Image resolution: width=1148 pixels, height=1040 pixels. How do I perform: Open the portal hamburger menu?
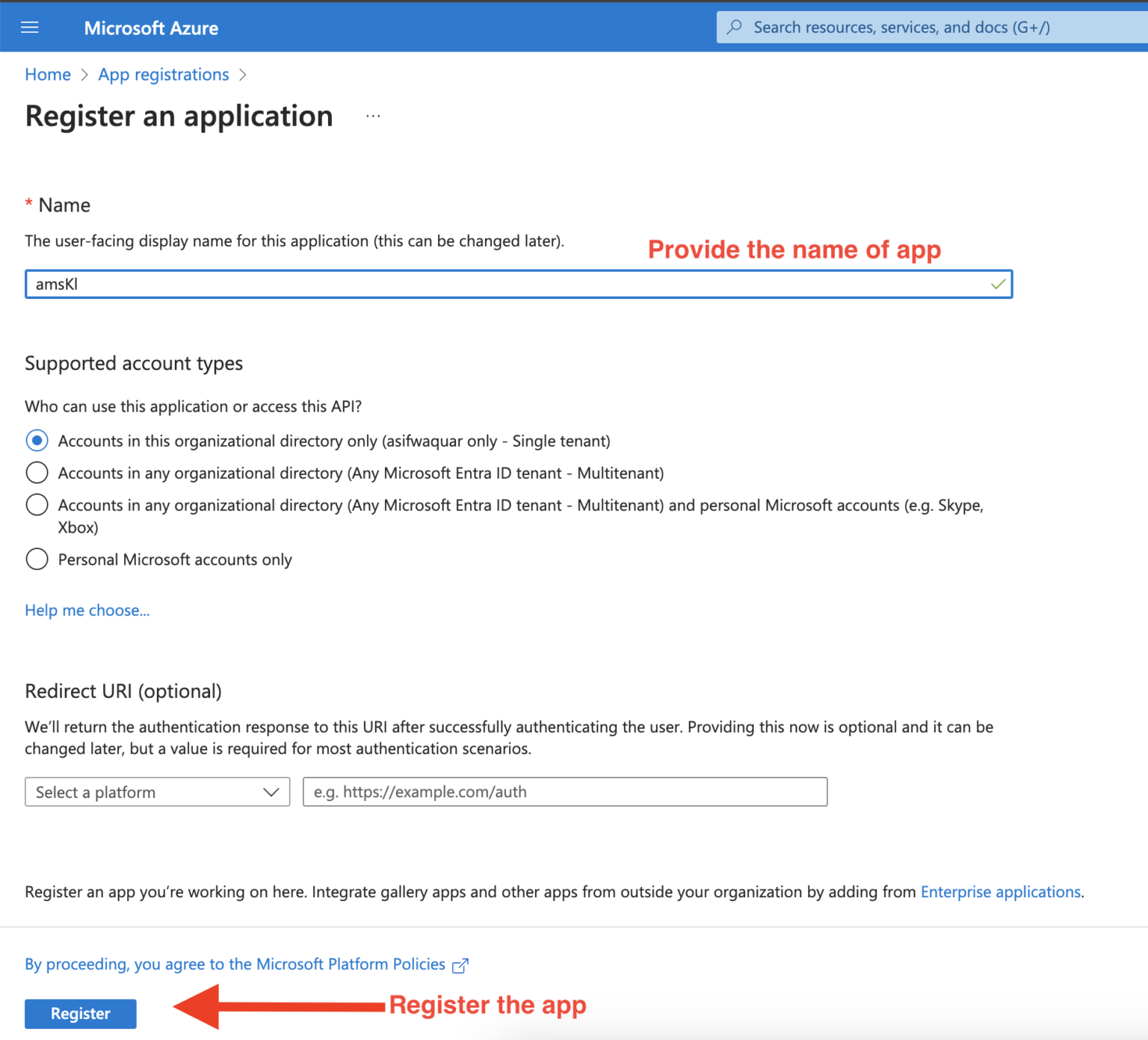tap(29, 27)
